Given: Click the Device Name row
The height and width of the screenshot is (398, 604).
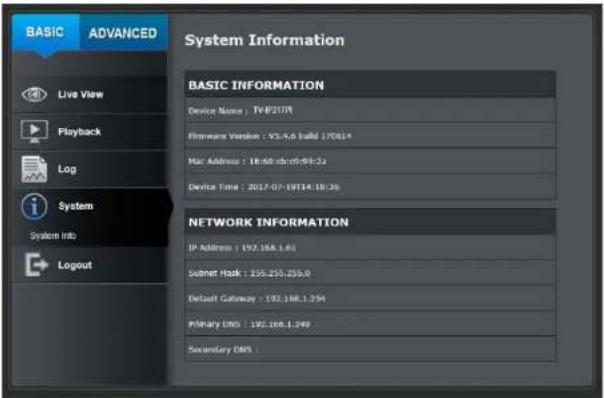Looking at the screenshot, I should 370,111.
